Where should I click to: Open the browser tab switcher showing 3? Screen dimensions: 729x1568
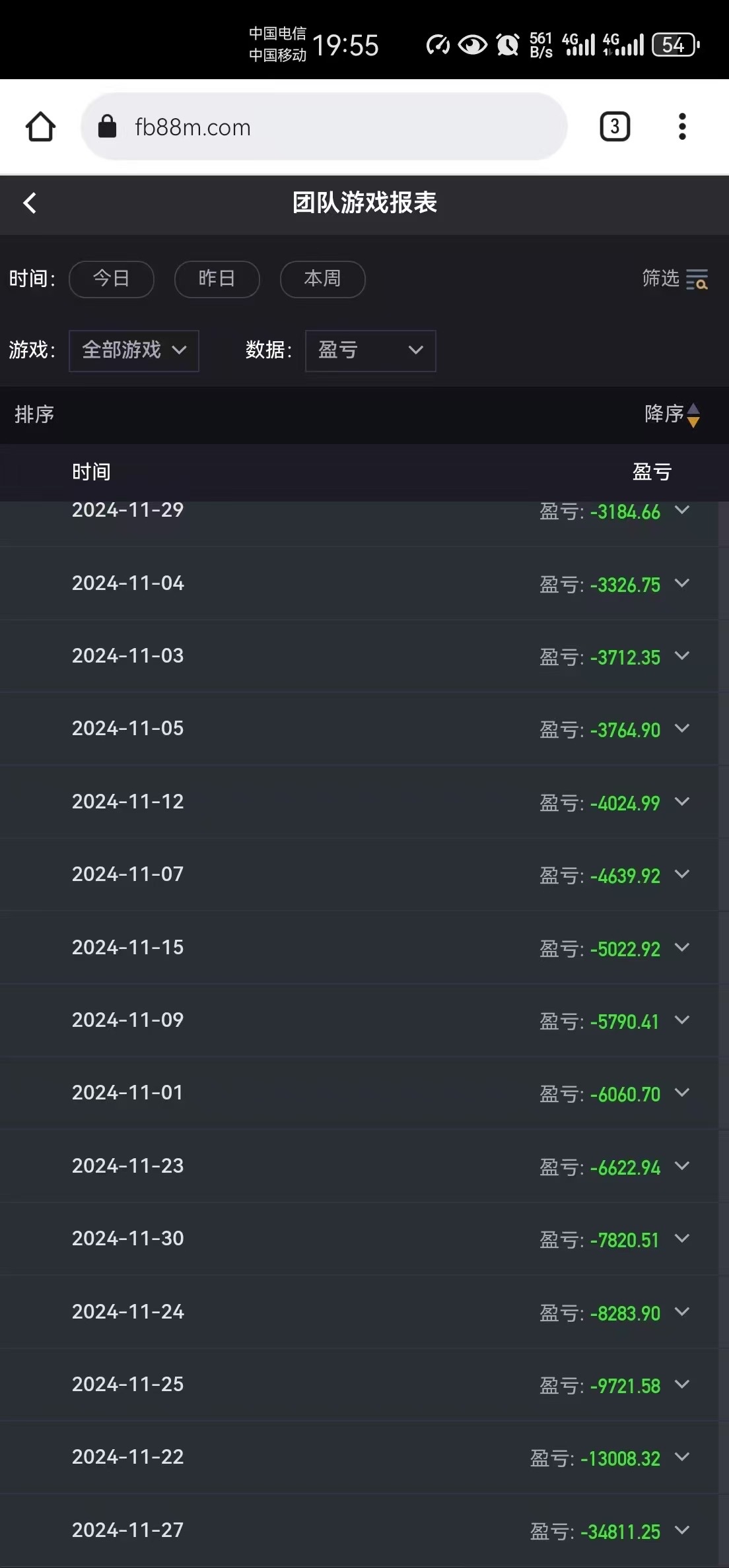click(x=614, y=127)
